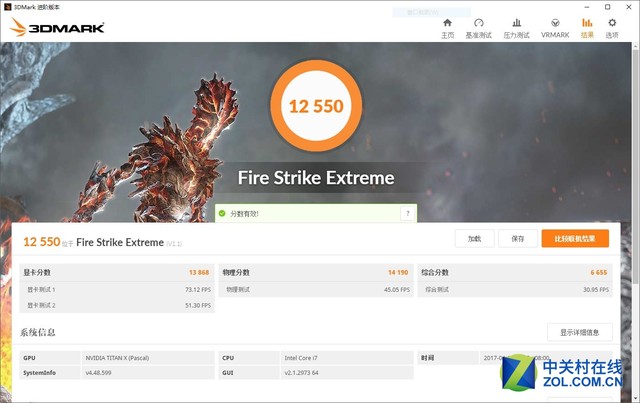Click the Intel Core i7 value
This screenshot has width=640, height=403.
pyautogui.click(x=301, y=358)
